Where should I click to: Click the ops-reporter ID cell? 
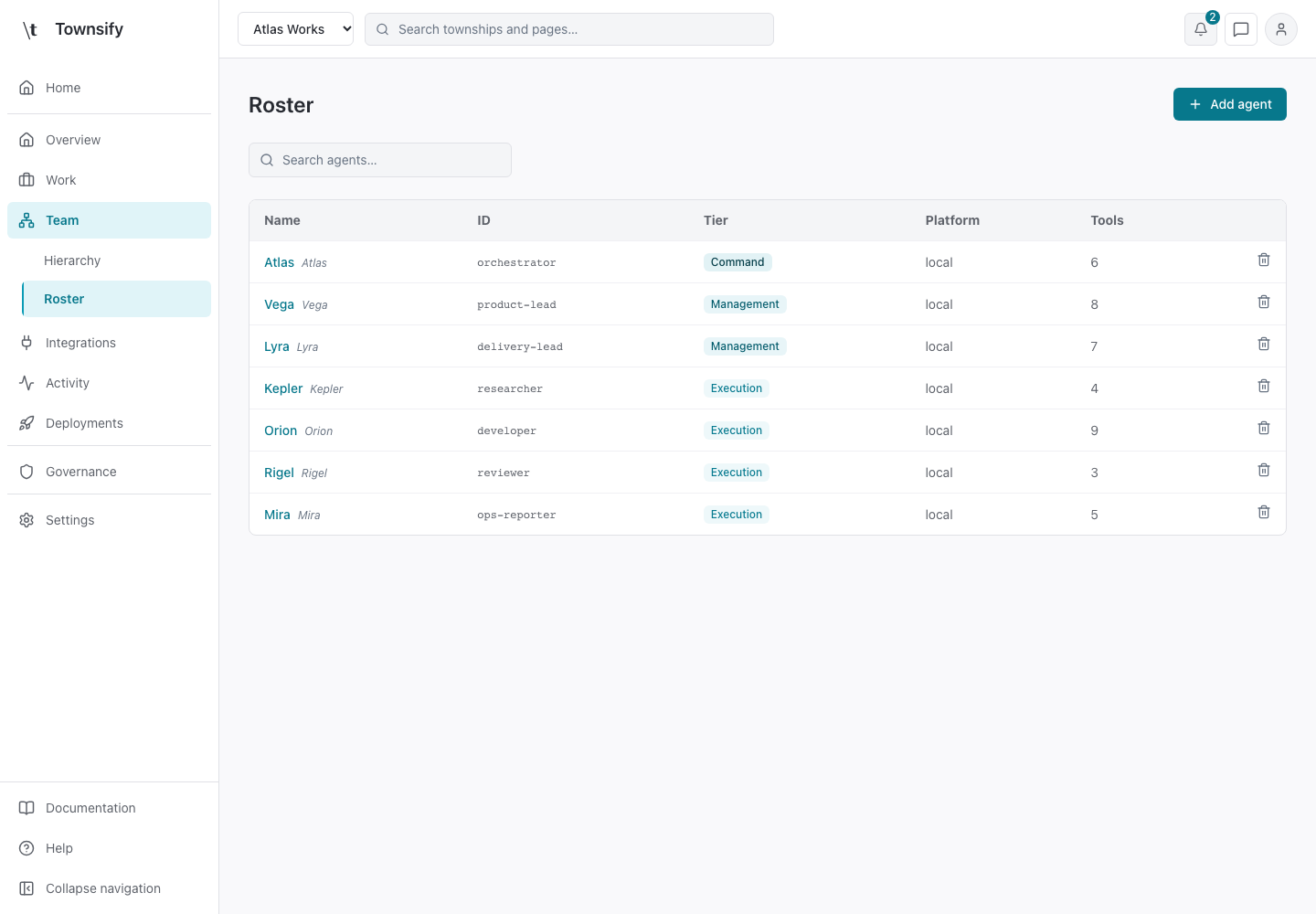point(516,515)
